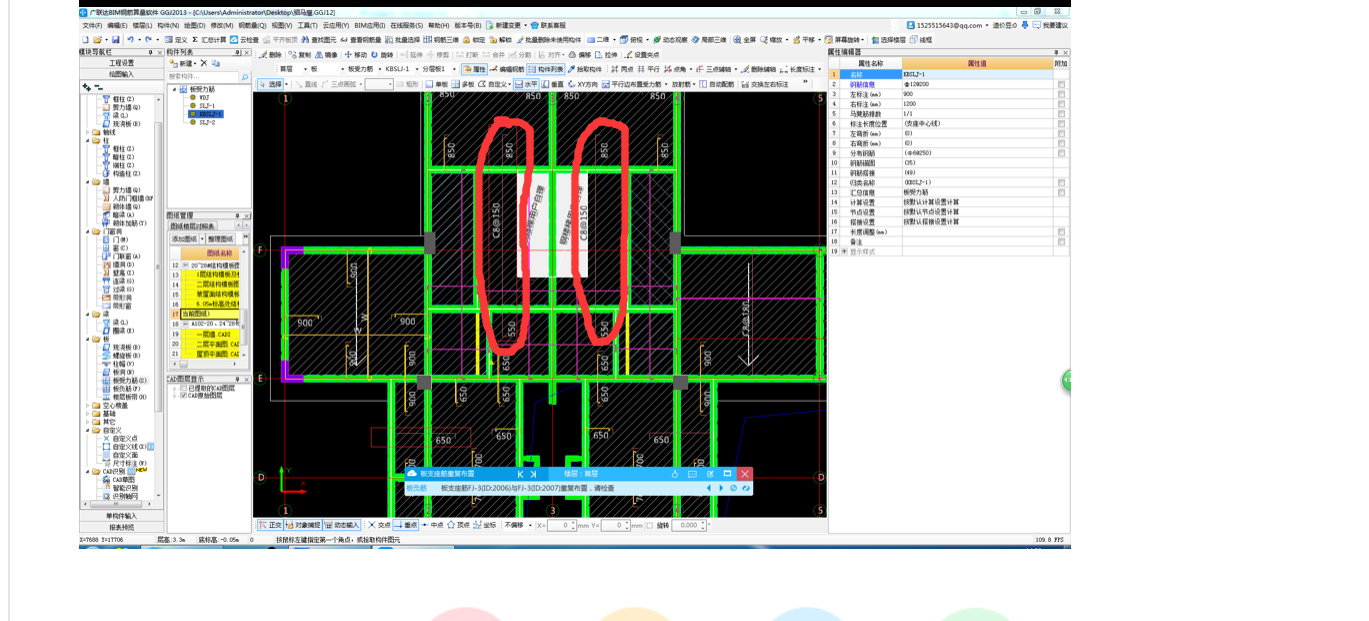Click 局部三维 partial 3D tool
The width and height of the screenshot is (1369, 621).
coord(710,40)
